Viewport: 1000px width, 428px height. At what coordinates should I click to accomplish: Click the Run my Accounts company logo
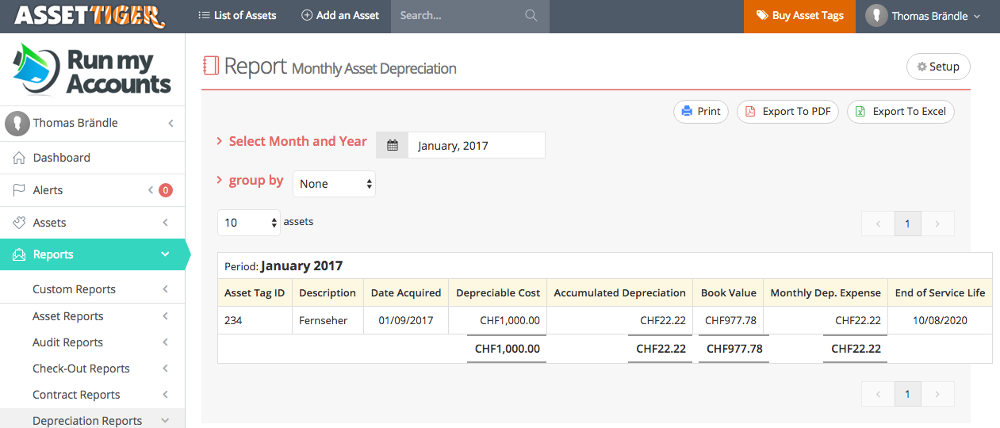tap(92, 70)
